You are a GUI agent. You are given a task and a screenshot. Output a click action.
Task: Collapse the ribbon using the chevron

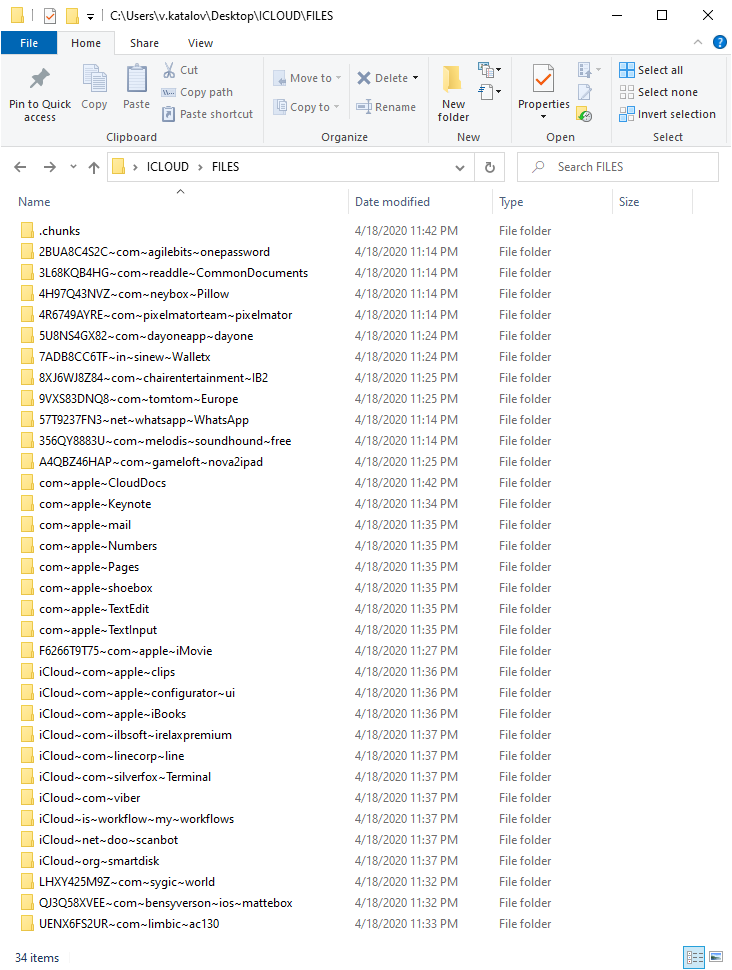(698, 42)
